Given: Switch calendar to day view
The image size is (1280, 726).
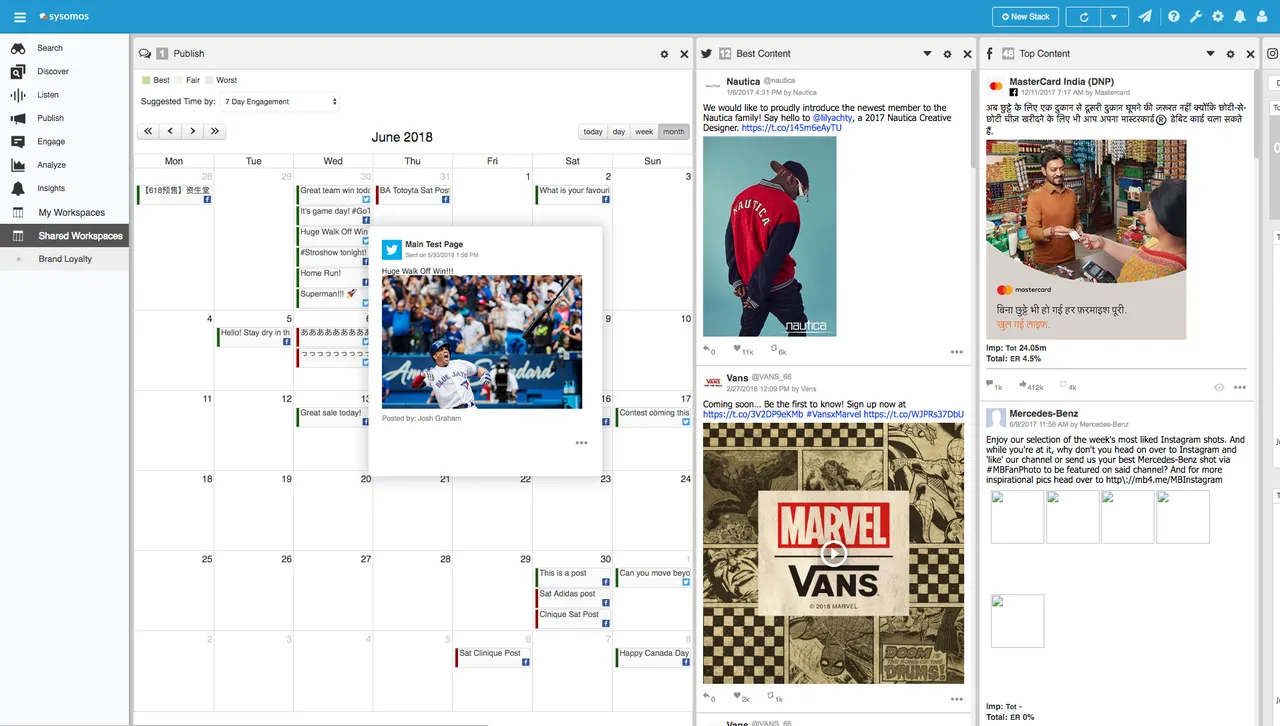Looking at the screenshot, I should pyautogui.click(x=619, y=132).
